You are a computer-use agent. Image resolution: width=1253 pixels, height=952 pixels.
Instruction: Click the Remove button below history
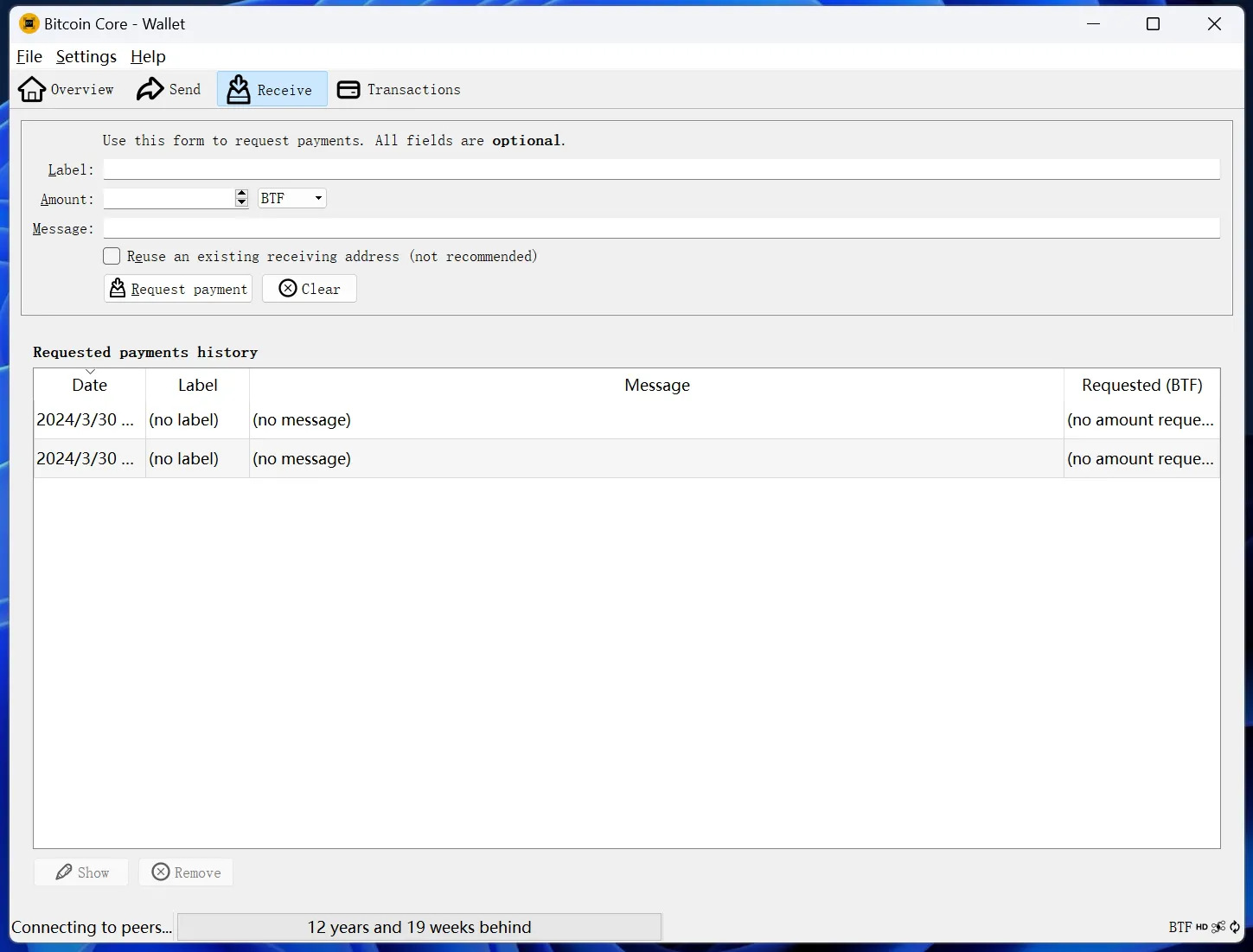click(x=186, y=872)
